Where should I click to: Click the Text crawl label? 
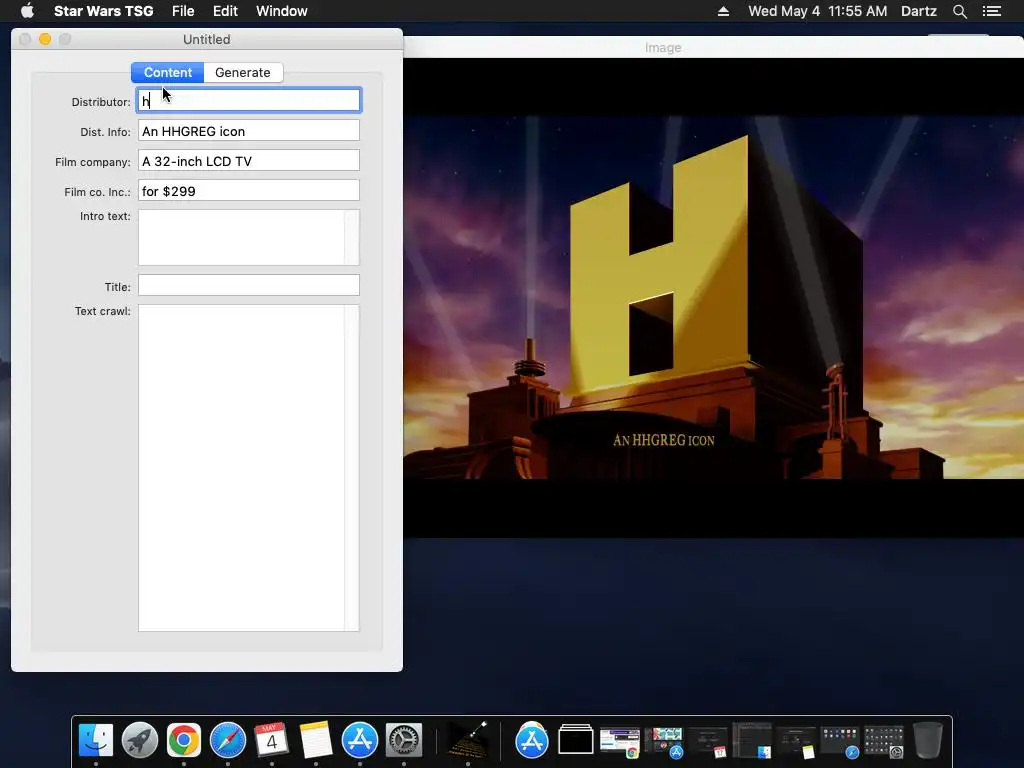tap(103, 311)
